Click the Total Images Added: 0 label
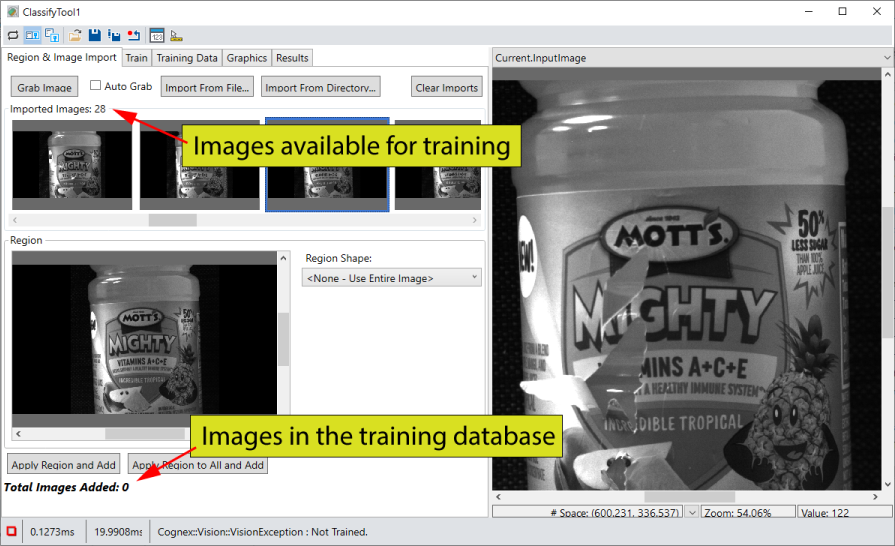Image resolution: width=895 pixels, height=546 pixels. tap(66, 487)
